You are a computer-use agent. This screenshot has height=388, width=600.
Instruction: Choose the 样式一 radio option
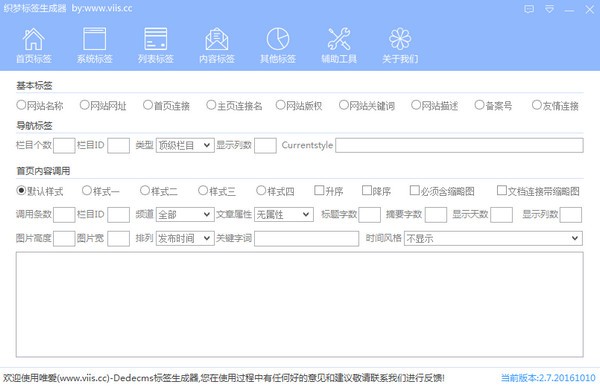[87, 190]
